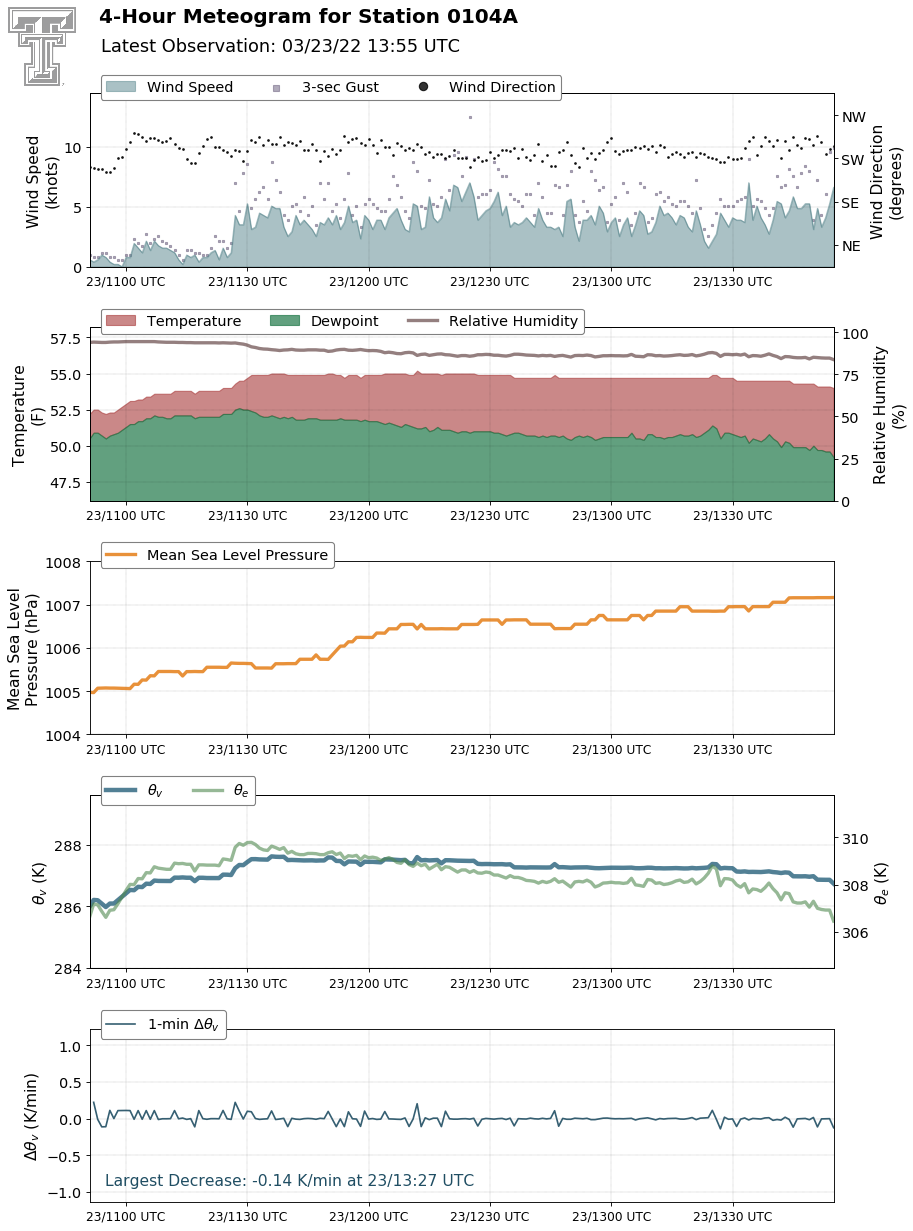Click the Relative Humidity legend line sample

(423, 321)
